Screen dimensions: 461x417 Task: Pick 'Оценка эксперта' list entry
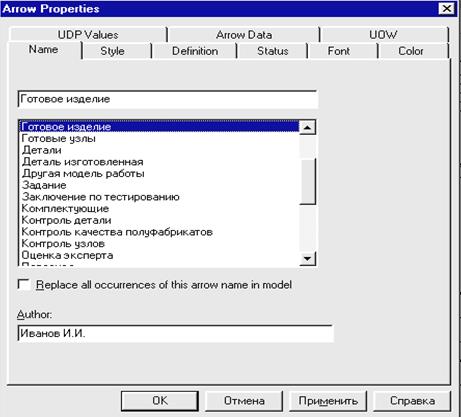pos(159,255)
